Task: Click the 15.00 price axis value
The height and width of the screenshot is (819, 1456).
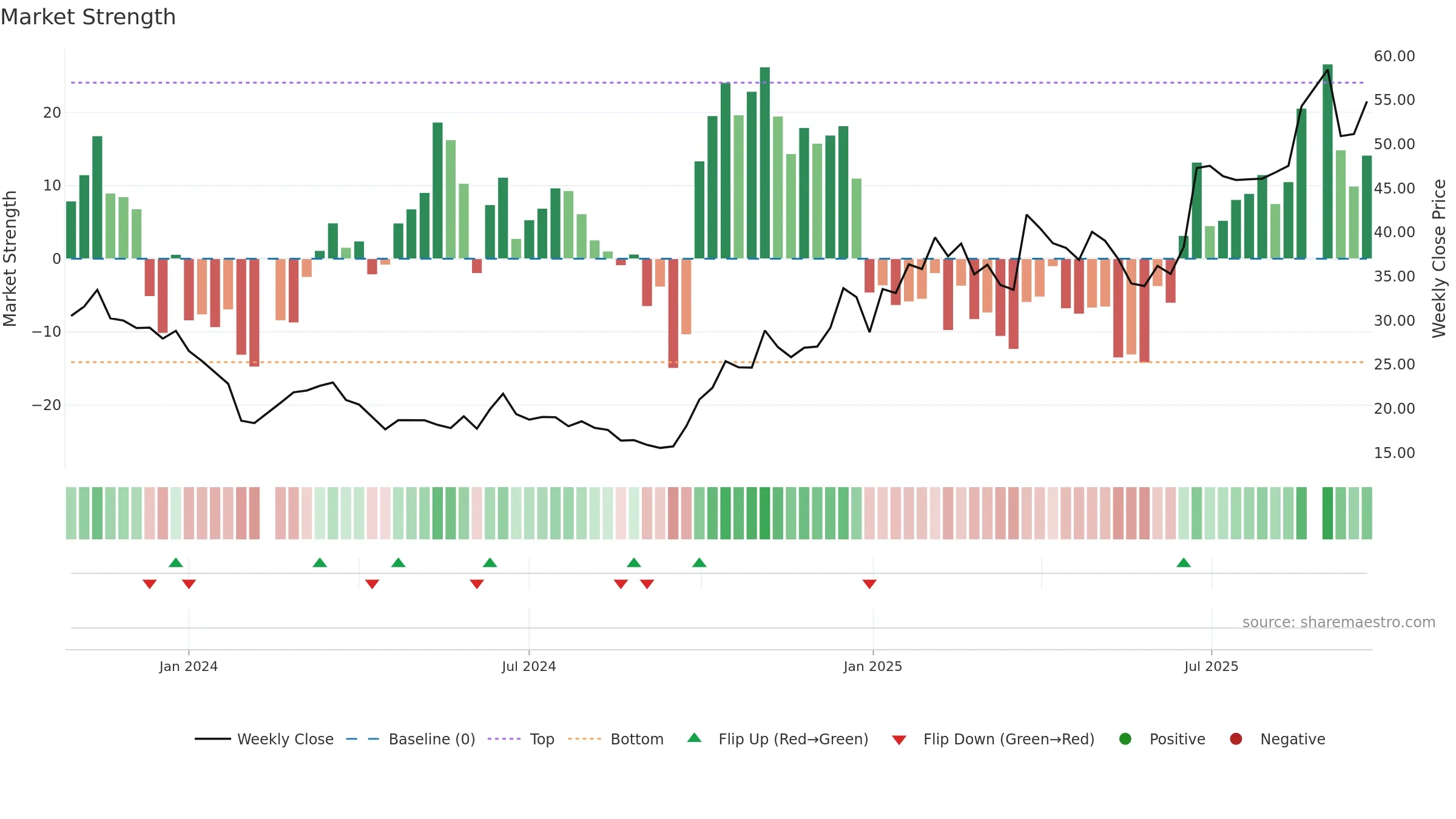Action: click(x=1394, y=453)
